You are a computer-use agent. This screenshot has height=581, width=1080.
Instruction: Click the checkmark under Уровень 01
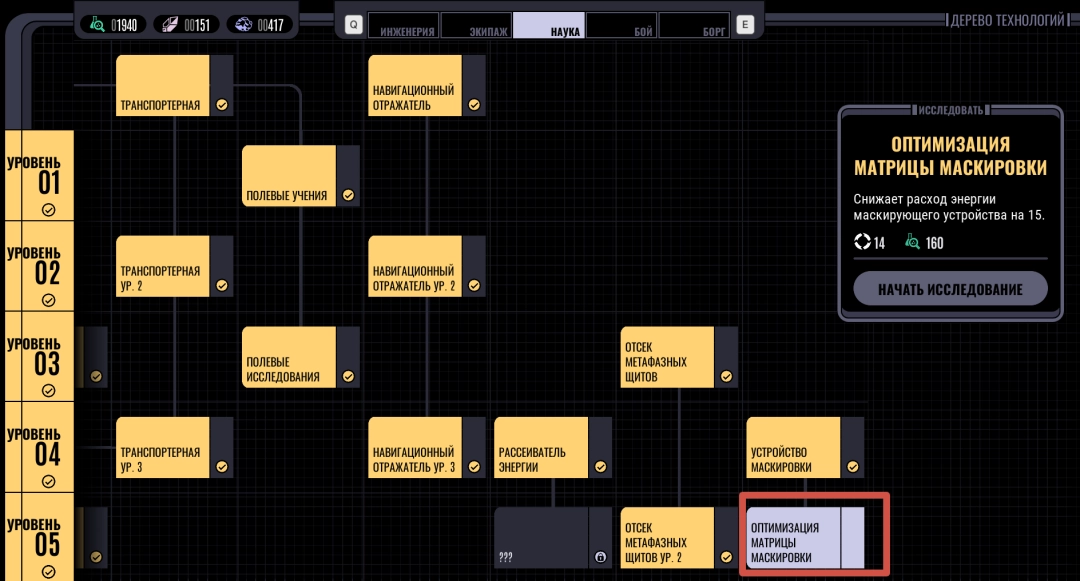pyautogui.click(x=48, y=209)
